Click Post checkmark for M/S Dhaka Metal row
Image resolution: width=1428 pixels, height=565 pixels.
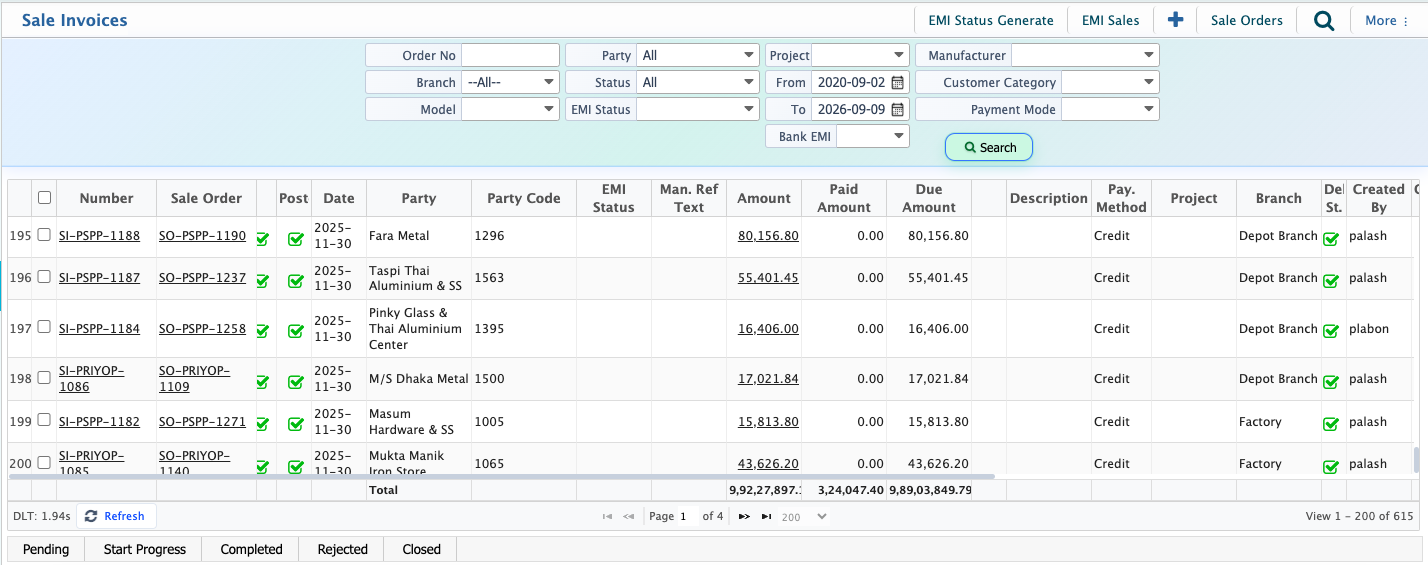tap(295, 381)
